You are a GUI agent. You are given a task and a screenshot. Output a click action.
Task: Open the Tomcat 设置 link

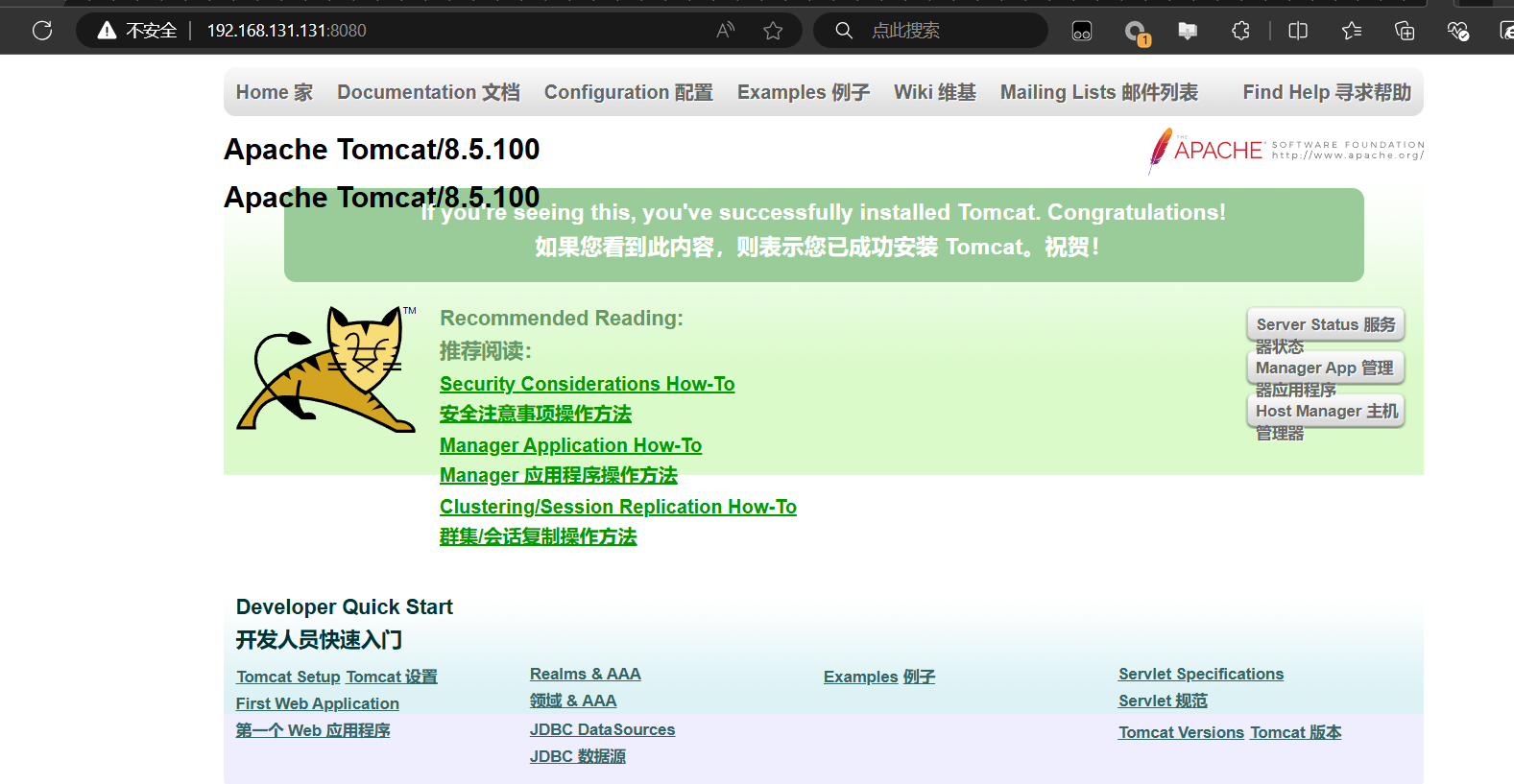(x=392, y=677)
